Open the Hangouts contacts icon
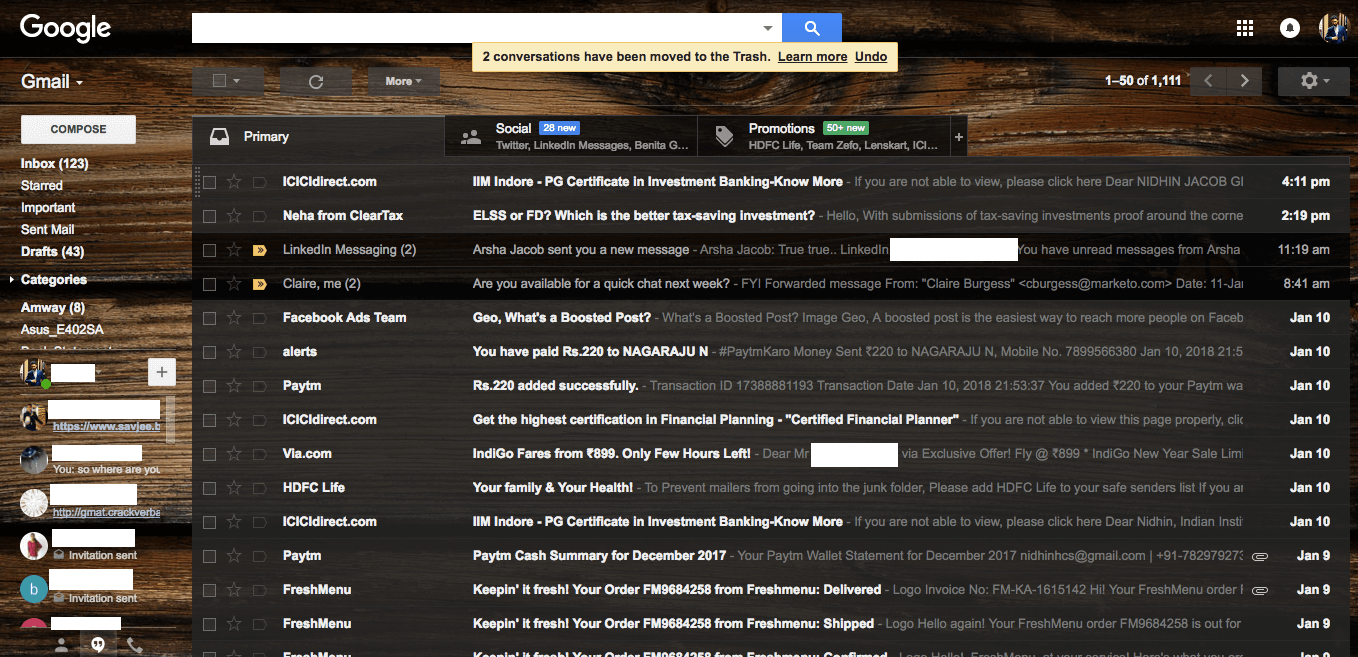This screenshot has height=657, width=1358. (x=61, y=645)
